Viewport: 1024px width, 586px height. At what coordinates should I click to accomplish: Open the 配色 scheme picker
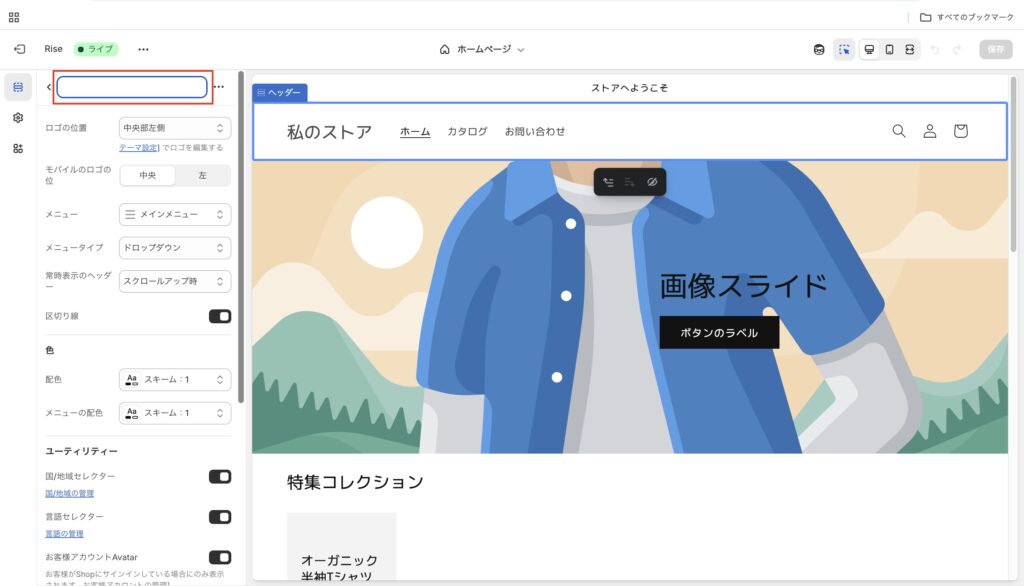175,380
